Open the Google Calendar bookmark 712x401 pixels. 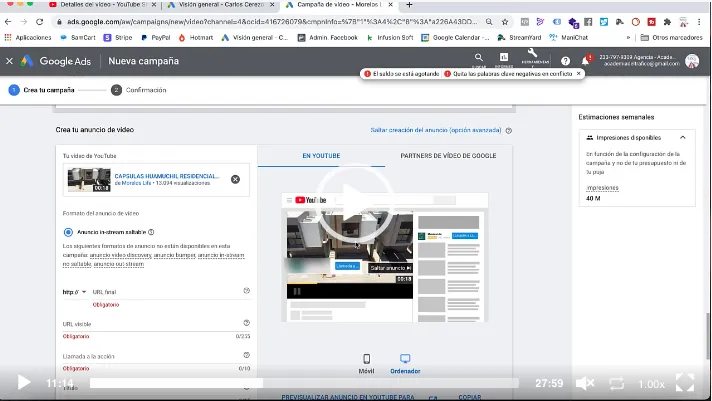[455, 38]
